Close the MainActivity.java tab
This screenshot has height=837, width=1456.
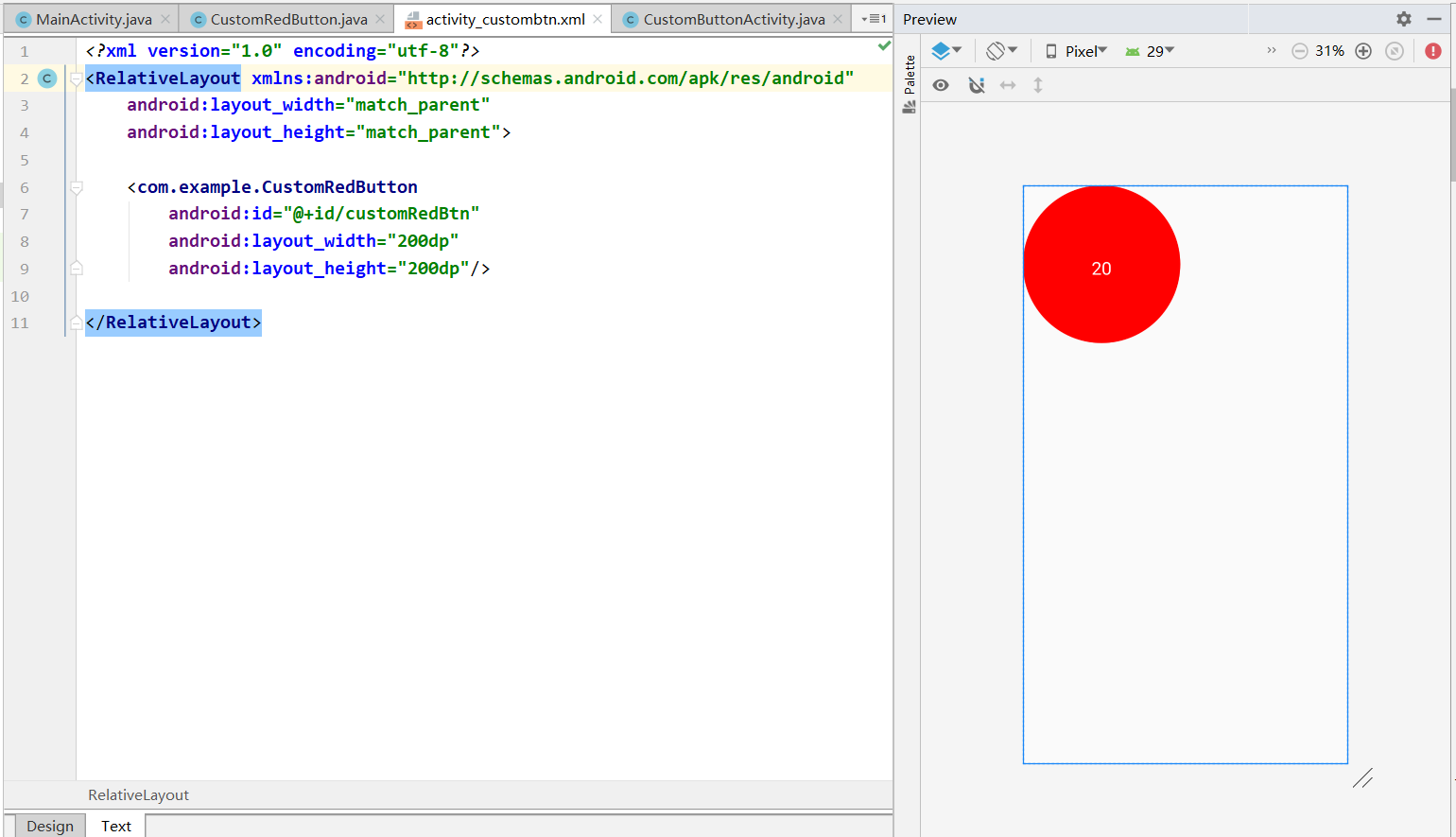click(165, 19)
